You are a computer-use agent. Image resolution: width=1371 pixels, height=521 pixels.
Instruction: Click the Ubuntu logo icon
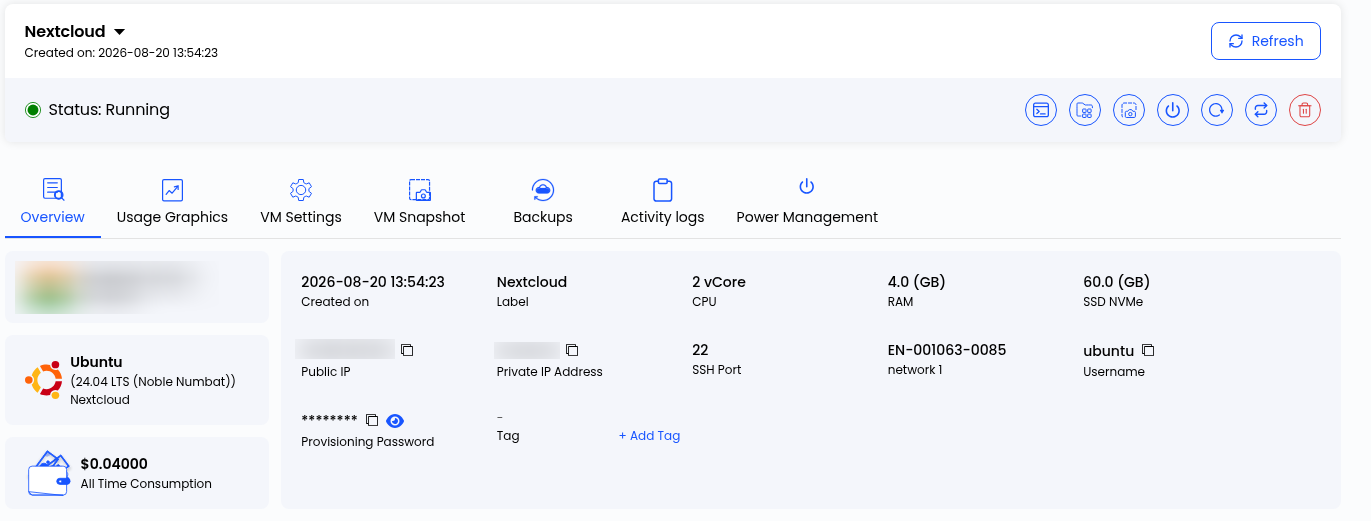pos(43,380)
